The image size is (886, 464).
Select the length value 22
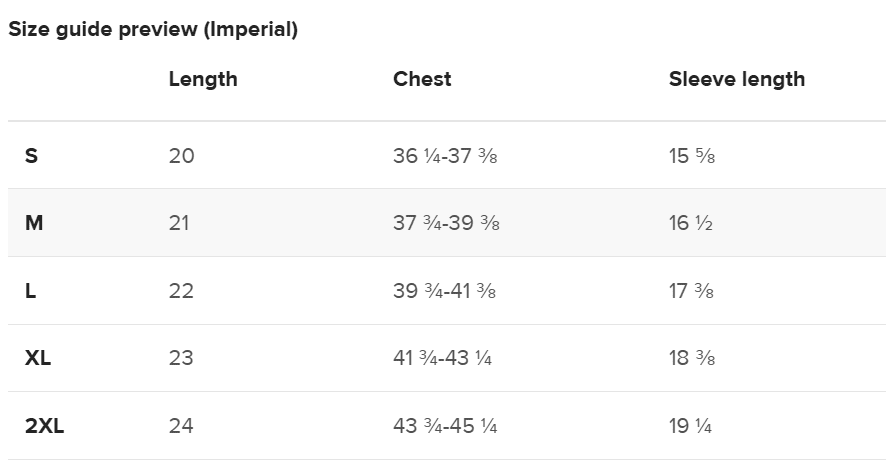coord(181,290)
